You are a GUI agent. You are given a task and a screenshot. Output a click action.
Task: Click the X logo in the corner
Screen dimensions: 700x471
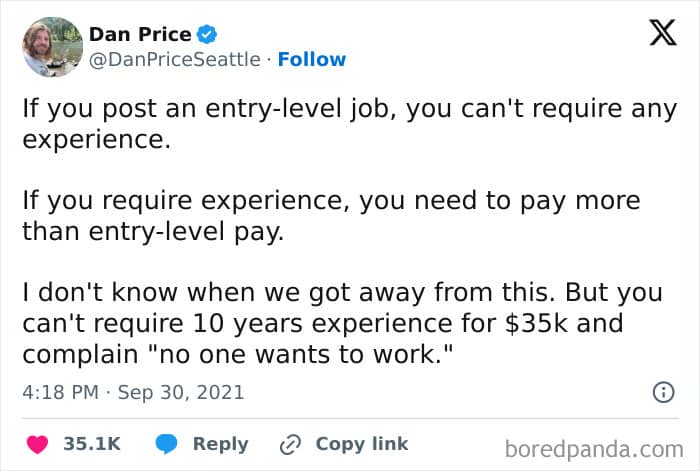tap(663, 33)
